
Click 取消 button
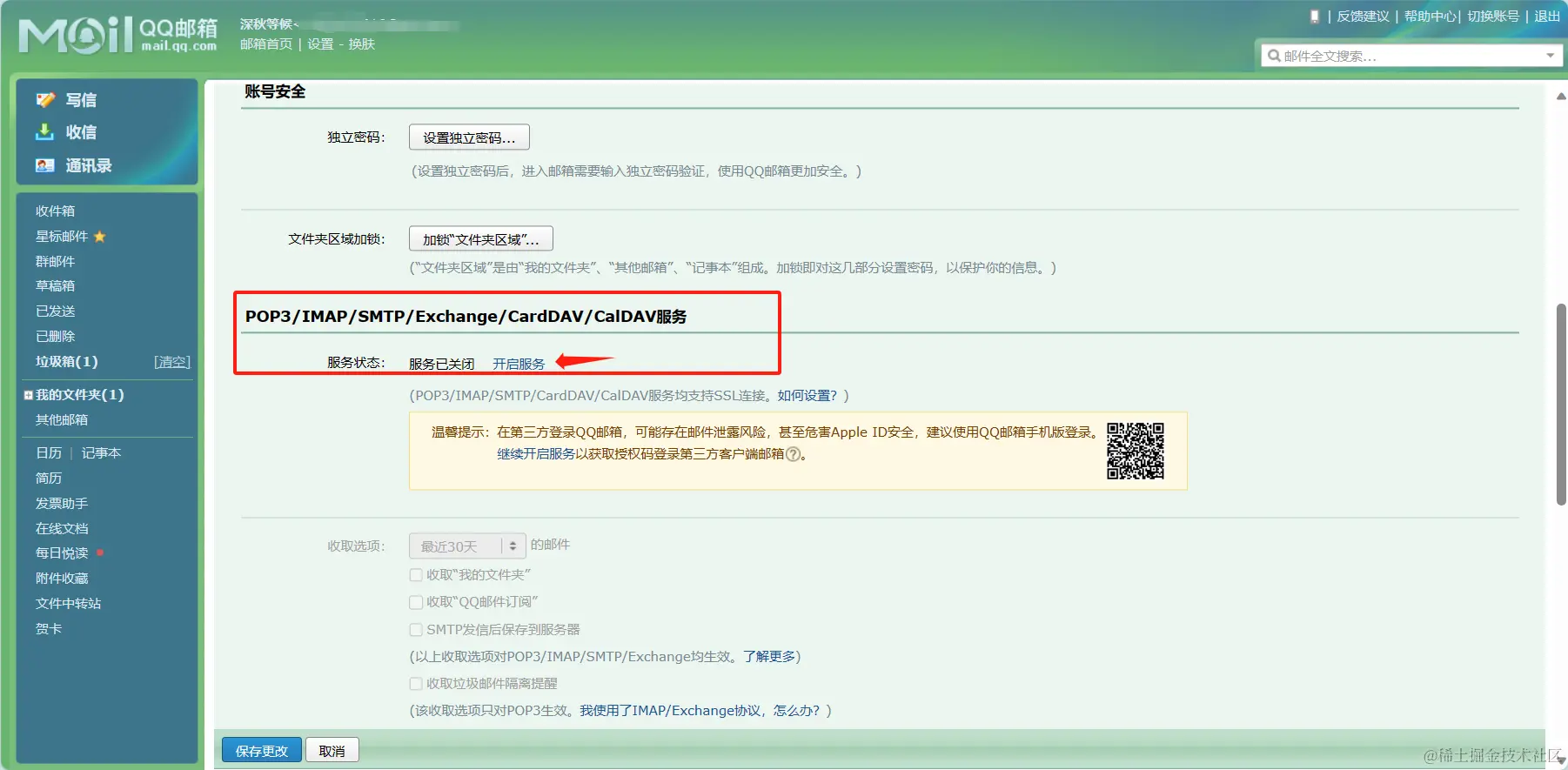pyautogui.click(x=332, y=750)
